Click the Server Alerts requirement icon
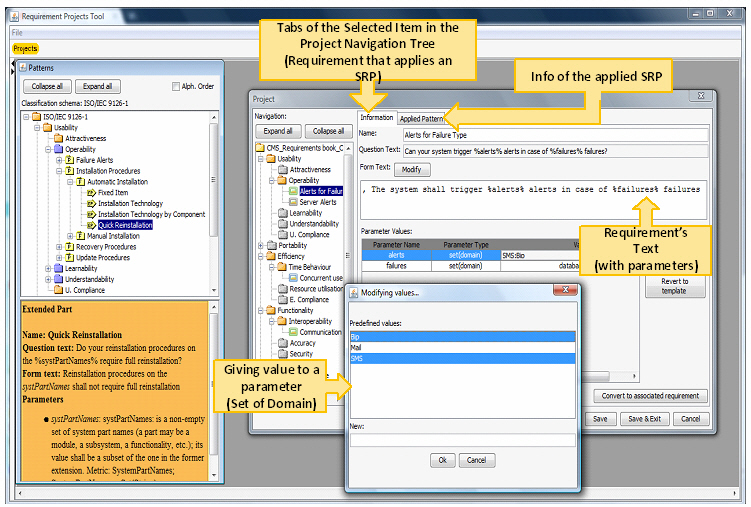 pyautogui.click(x=293, y=202)
